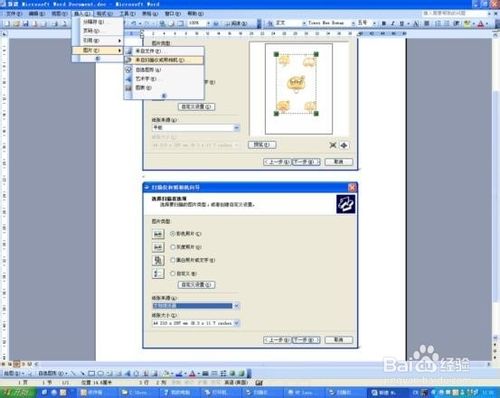Image resolution: width=500 pixels, height=398 pixels.
Task: Click the Windows Start button
Action: click(x=17, y=392)
